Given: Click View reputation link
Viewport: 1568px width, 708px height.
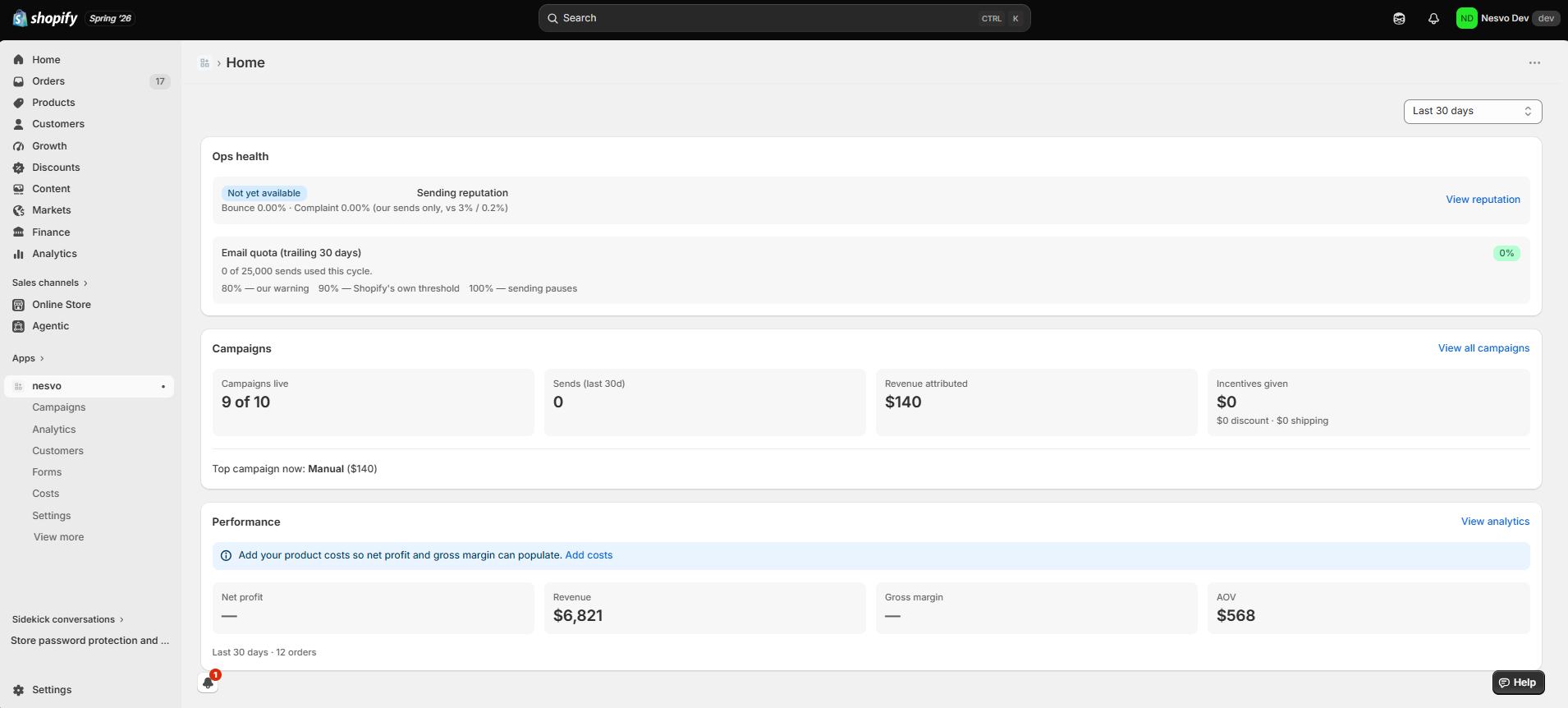Looking at the screenshot, I should (1483, 200).
